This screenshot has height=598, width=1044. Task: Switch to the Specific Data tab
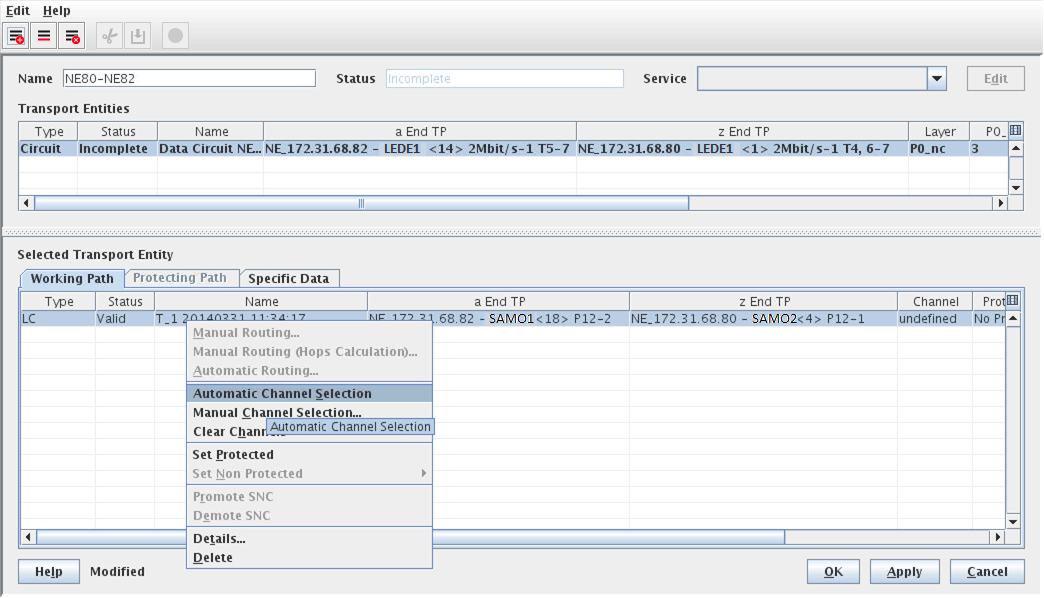coord(289,279)
